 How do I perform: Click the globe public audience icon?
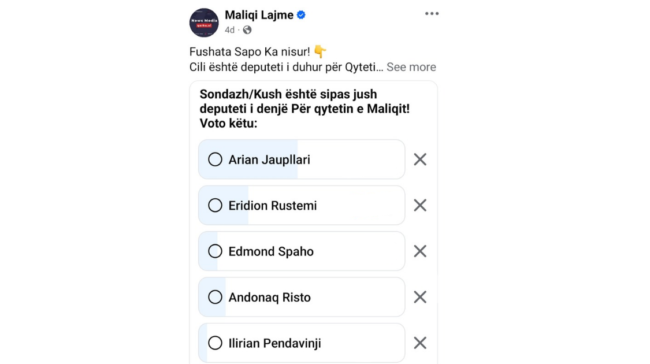tap(247, 30)
